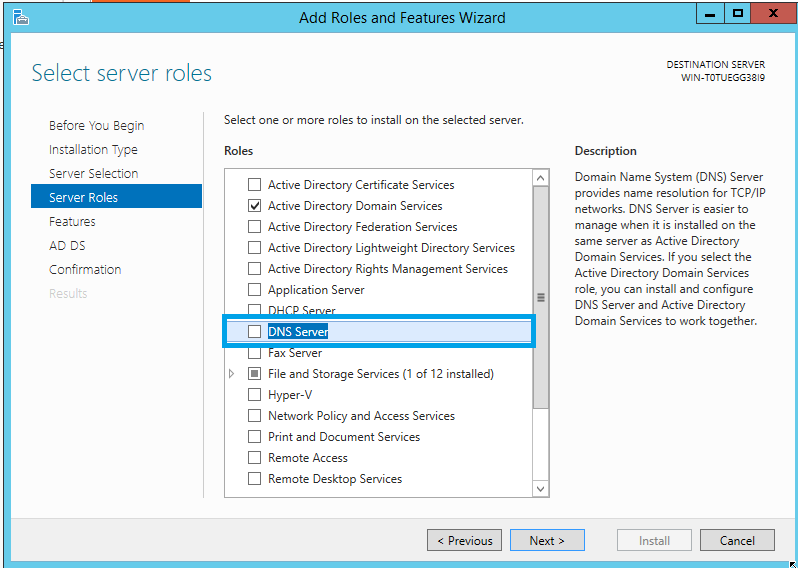Screen dimensions: 798x568
Task: Select the Fax Server label
Action: (295, 353)
